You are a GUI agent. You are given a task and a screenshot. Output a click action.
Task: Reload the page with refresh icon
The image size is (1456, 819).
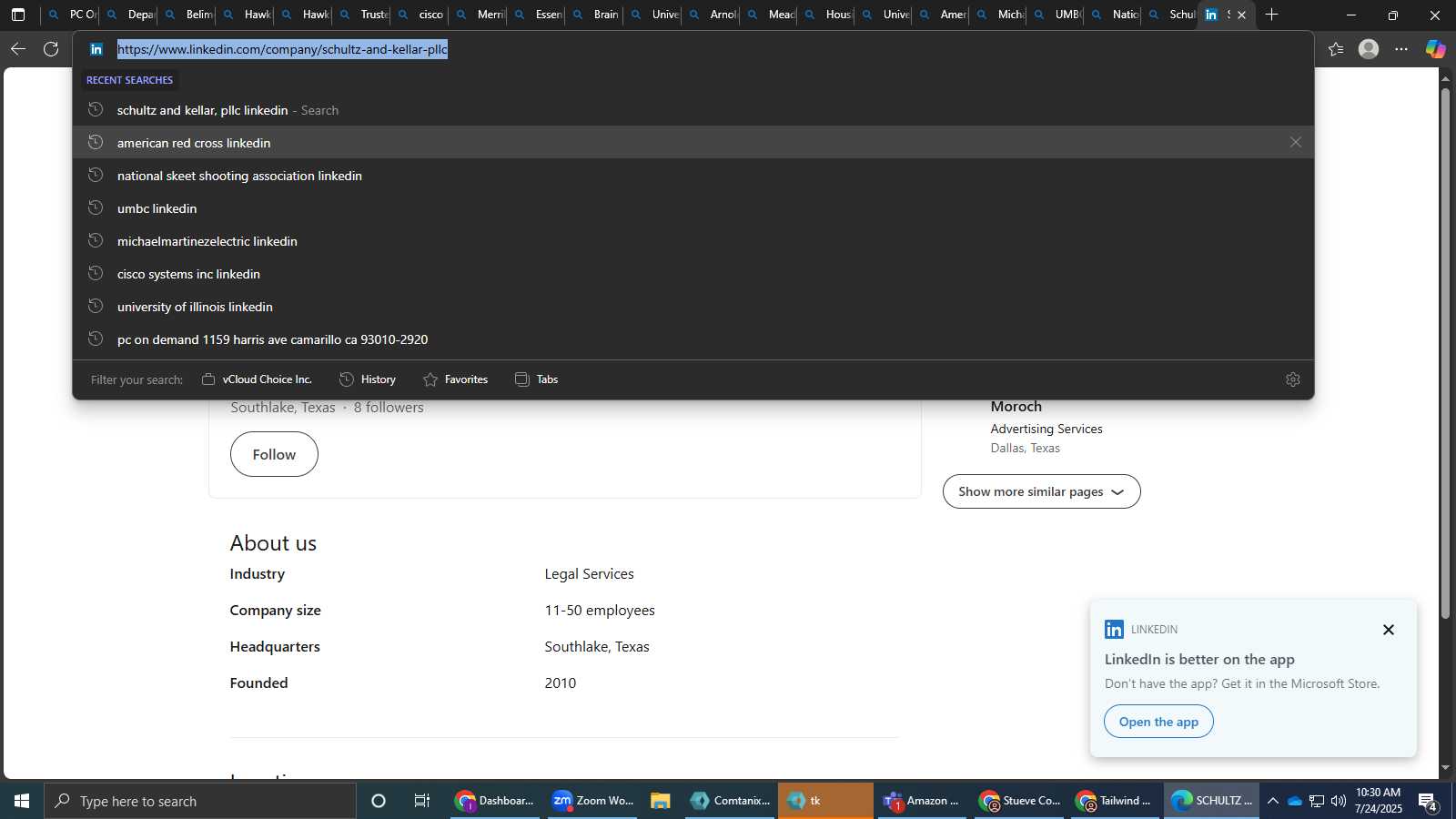51,49
